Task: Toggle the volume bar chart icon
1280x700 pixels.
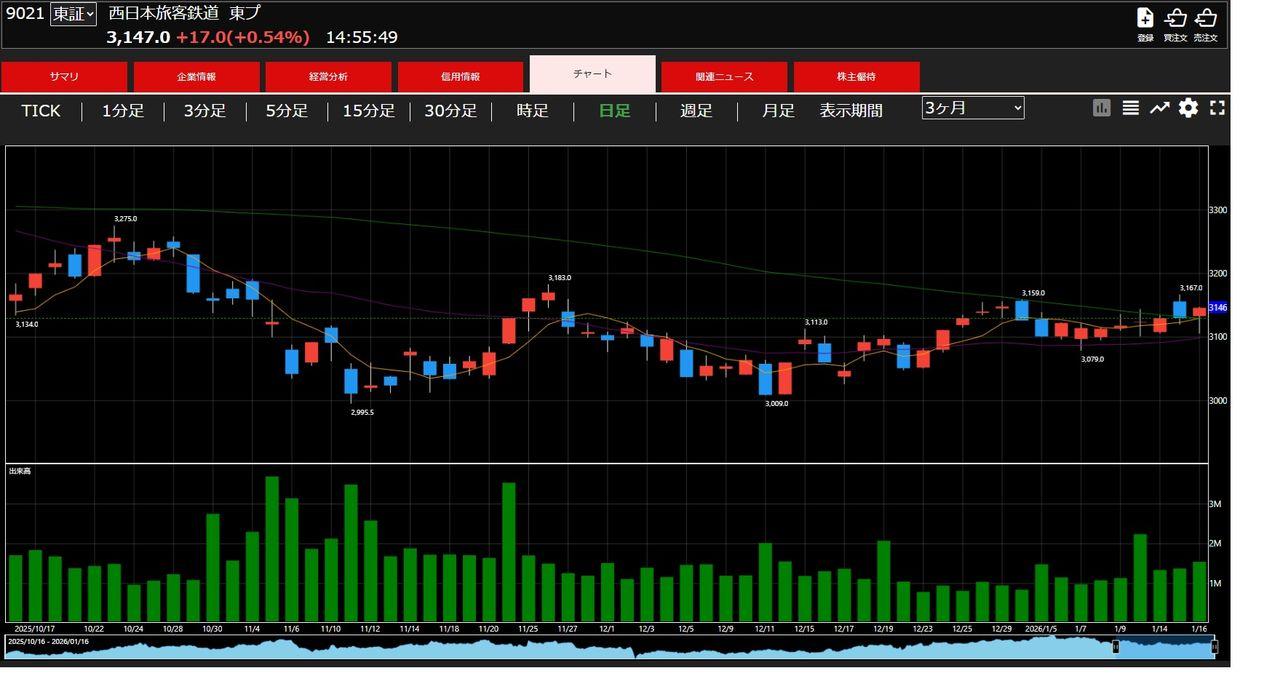Action: pyautogui.click(x=1101, y=108)
